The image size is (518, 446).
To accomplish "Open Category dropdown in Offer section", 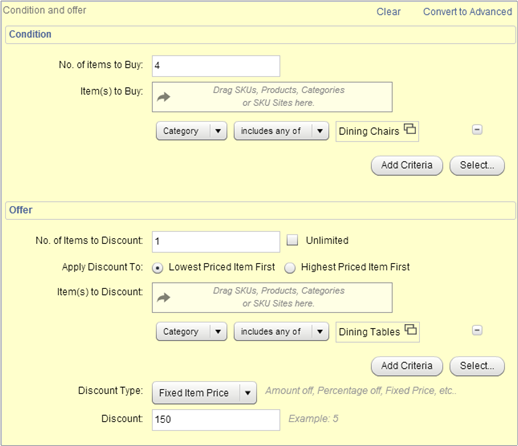I will click(192, 331).
